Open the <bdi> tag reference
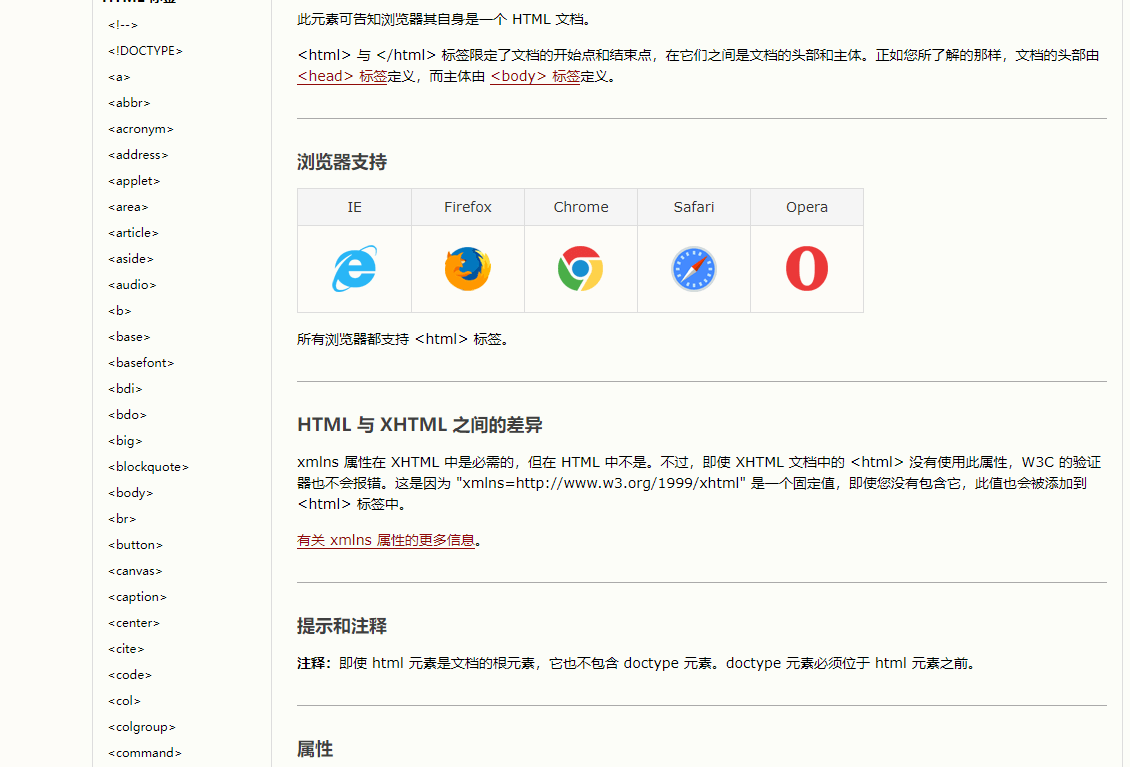 (x=125, y=388)
